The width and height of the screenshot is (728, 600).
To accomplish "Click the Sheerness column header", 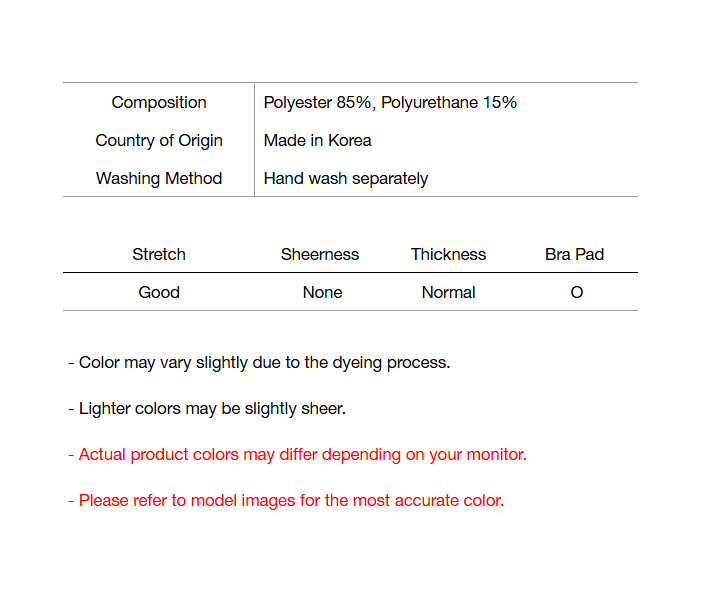I will 320,254.
